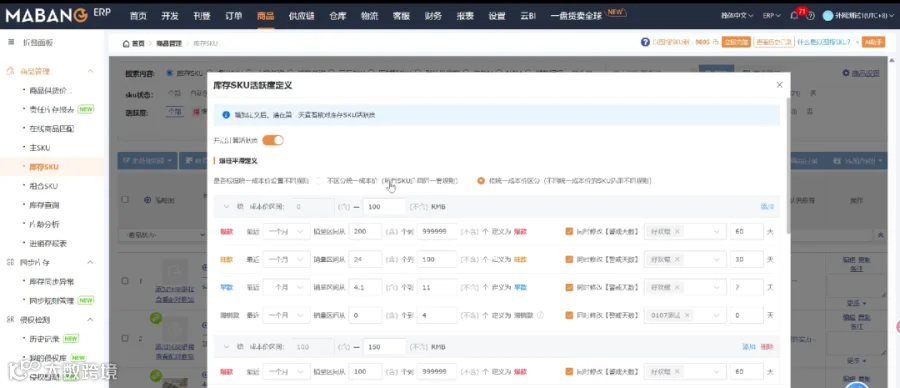Click 什么是以图搜SKU? link
Image resolution: width=900 pixels, height=388 pixels.
point(824,42)
